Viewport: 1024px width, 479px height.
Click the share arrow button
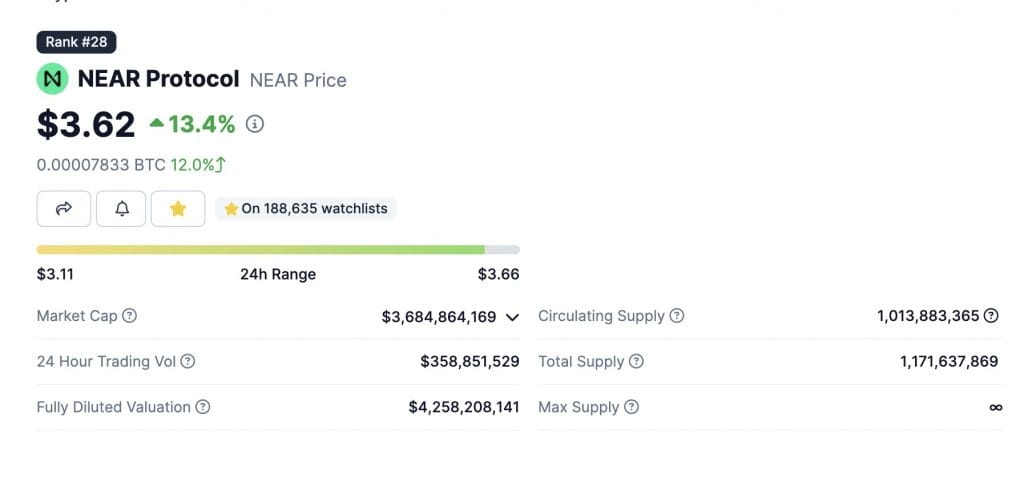(x=64, y=208)
